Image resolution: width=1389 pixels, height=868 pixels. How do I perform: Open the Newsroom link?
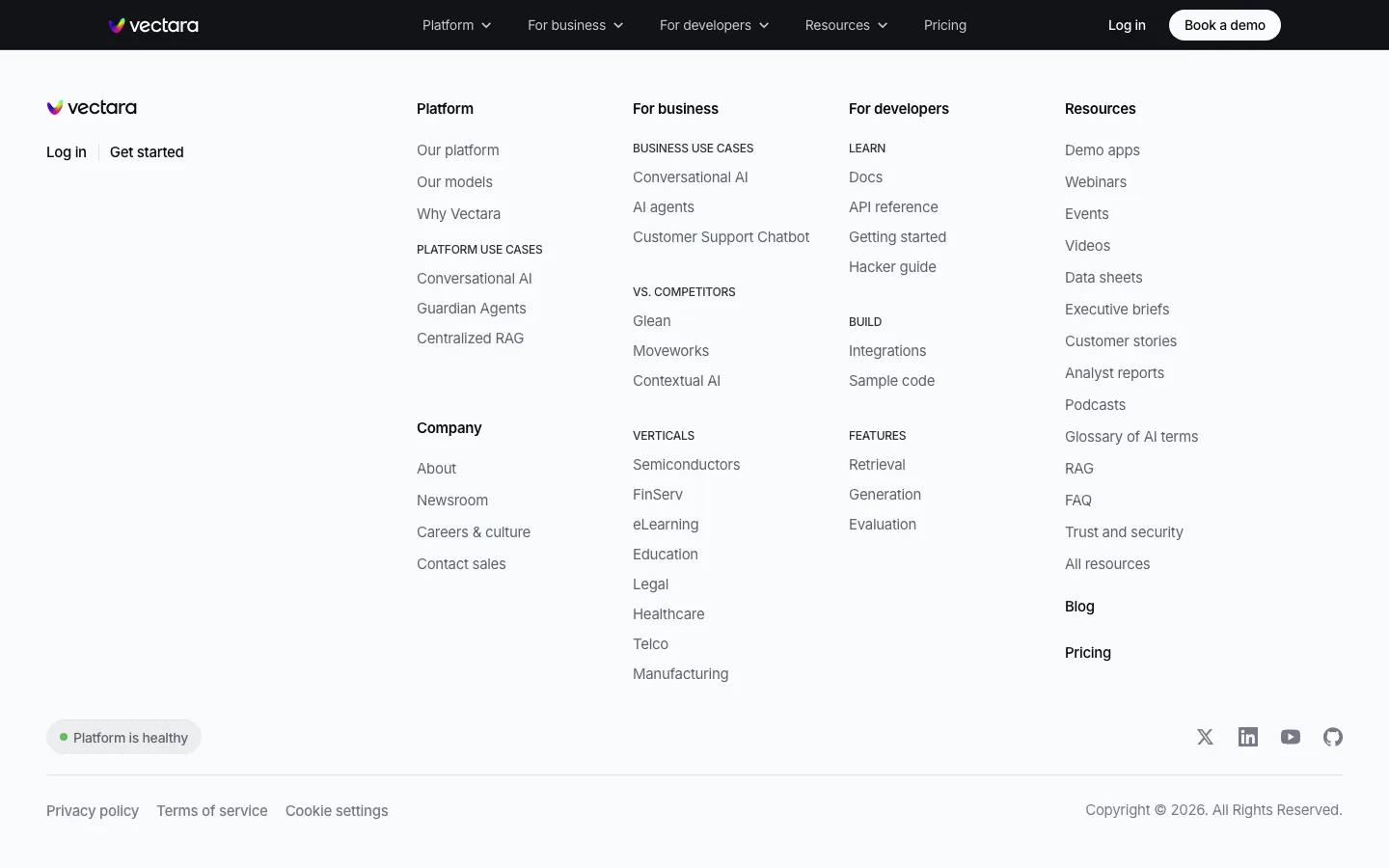(x=452, y=501)
